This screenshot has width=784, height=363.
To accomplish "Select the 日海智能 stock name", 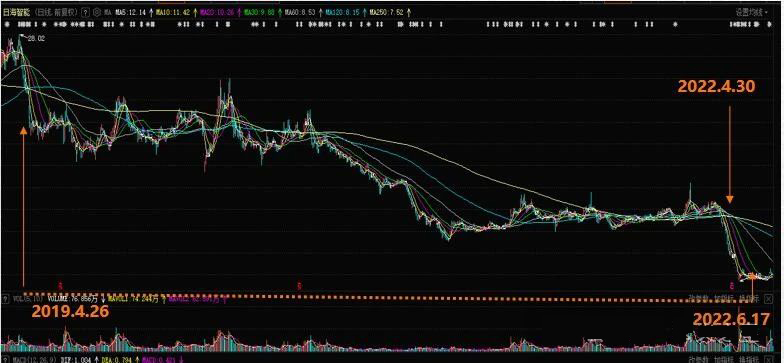I will pyautogui.click(x=16, y=12).
